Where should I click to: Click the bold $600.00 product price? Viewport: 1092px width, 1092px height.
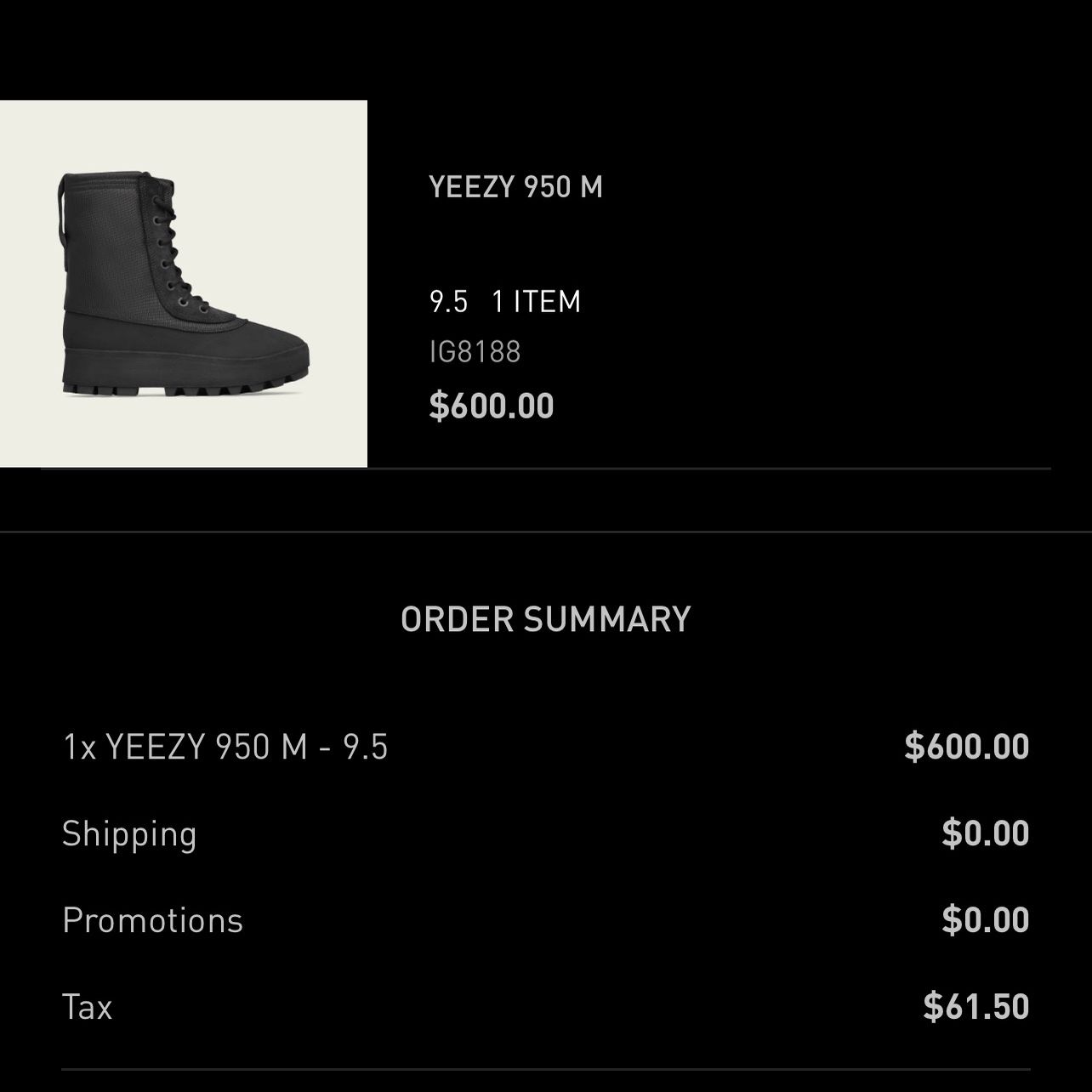pyautogui.click(x=492, y=405)
